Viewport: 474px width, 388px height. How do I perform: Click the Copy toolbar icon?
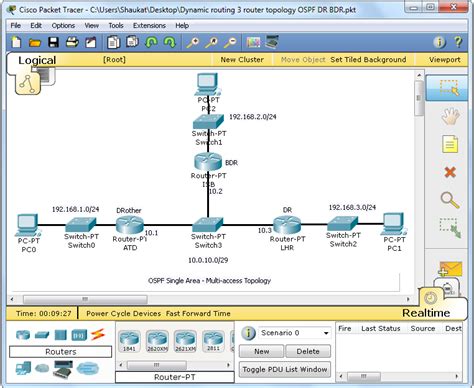pos(113,42)
